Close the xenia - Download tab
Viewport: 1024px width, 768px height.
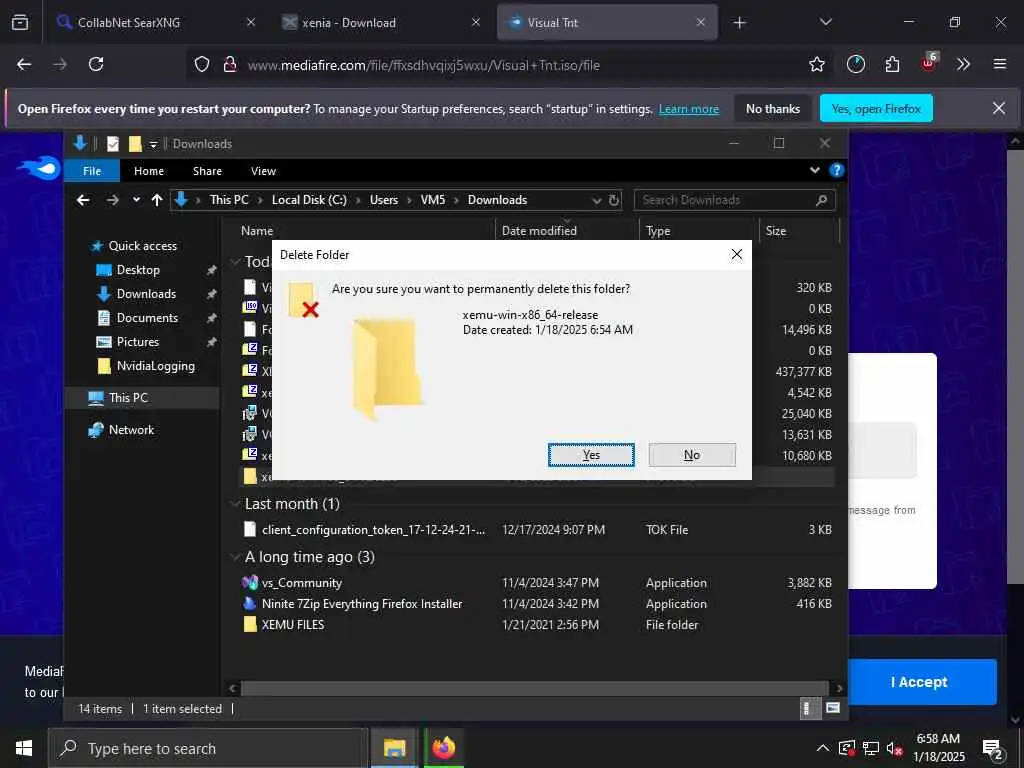click(476, 22)
